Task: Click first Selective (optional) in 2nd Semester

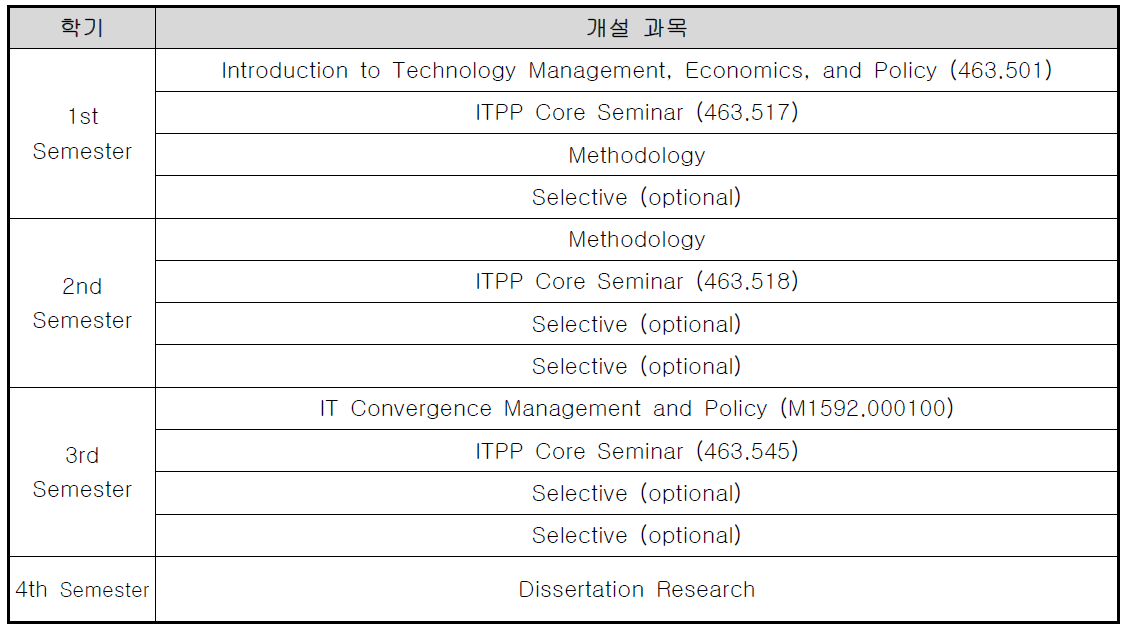Action: 637,324
